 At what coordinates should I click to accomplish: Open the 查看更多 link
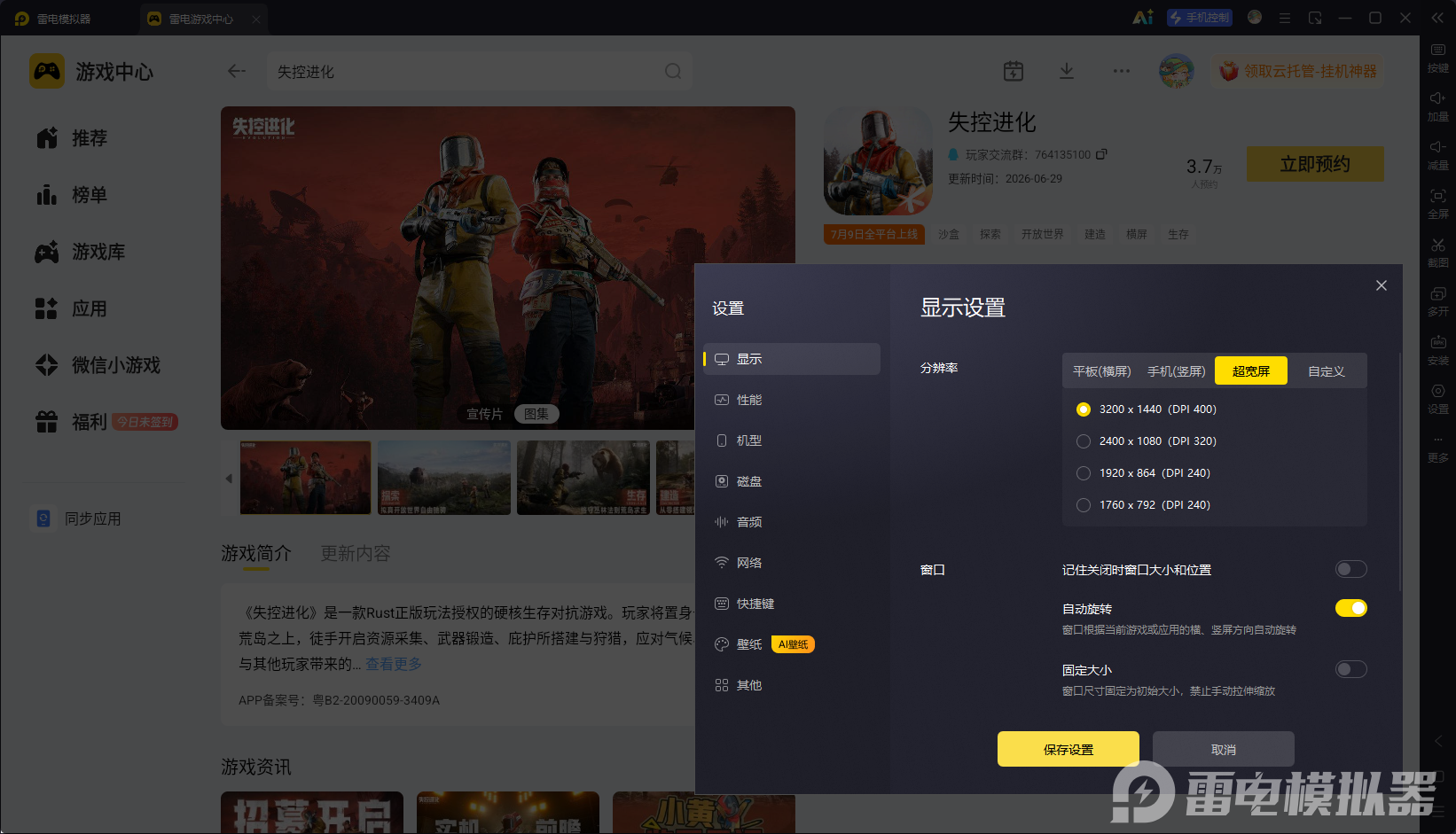point(394,664)
